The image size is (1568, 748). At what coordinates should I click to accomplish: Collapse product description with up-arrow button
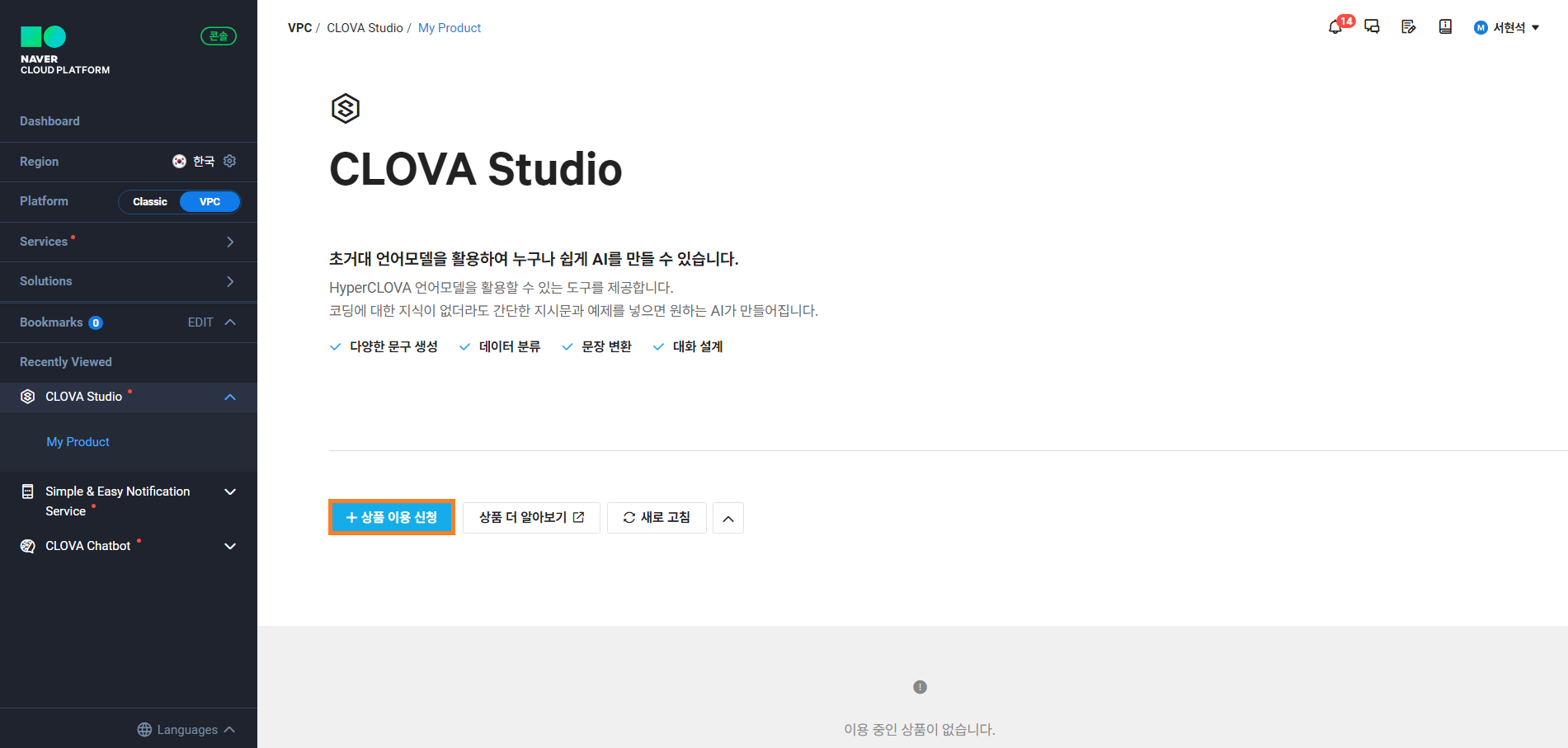(728, 518)
